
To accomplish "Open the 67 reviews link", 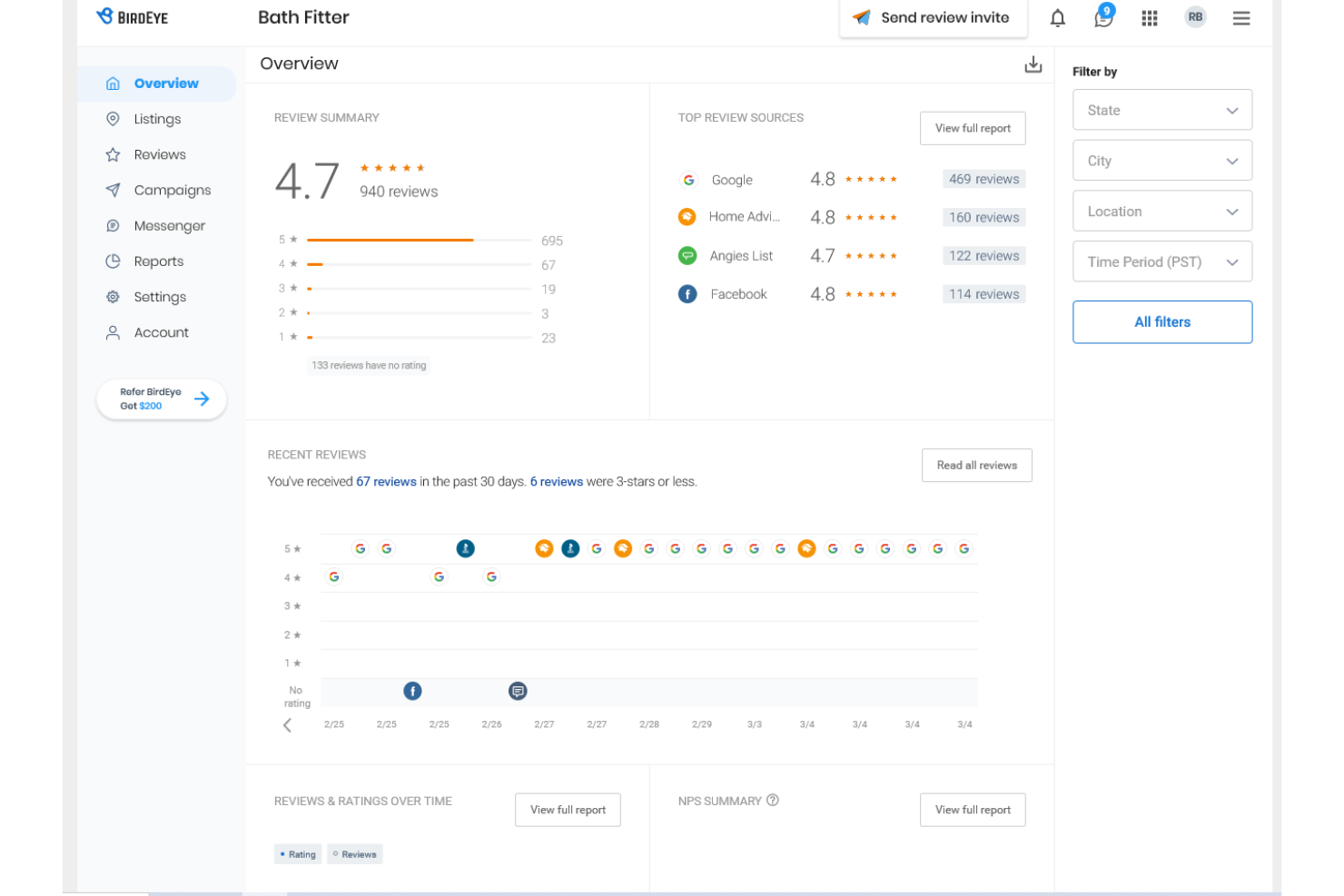I will point(386,482).
